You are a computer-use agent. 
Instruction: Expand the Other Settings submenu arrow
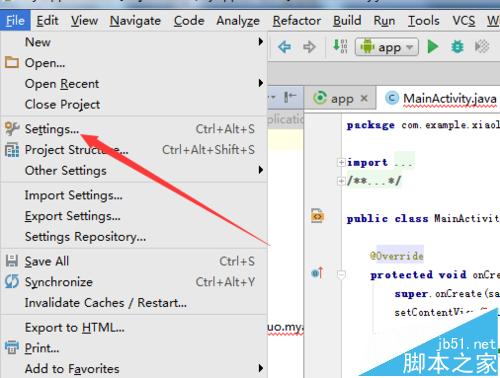[x=261, y=170]
